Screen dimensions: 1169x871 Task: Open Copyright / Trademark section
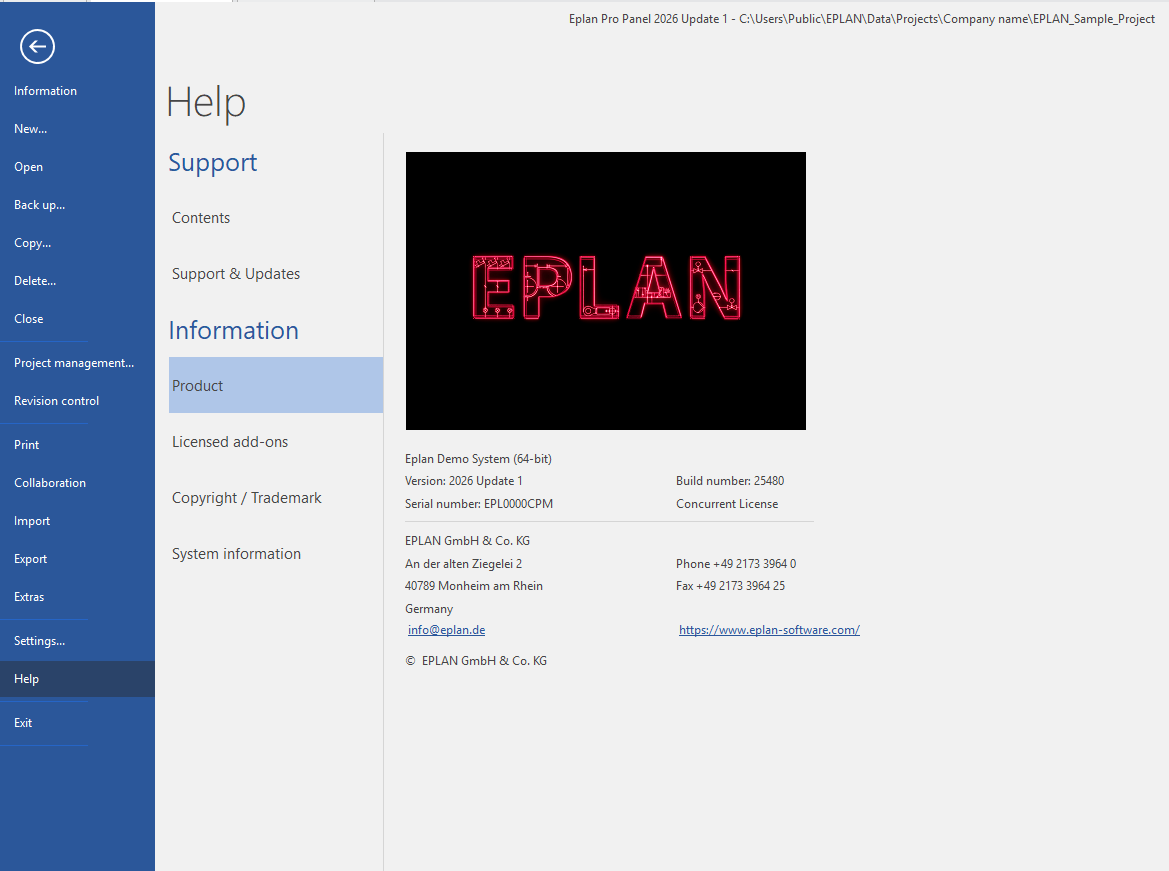276,497
